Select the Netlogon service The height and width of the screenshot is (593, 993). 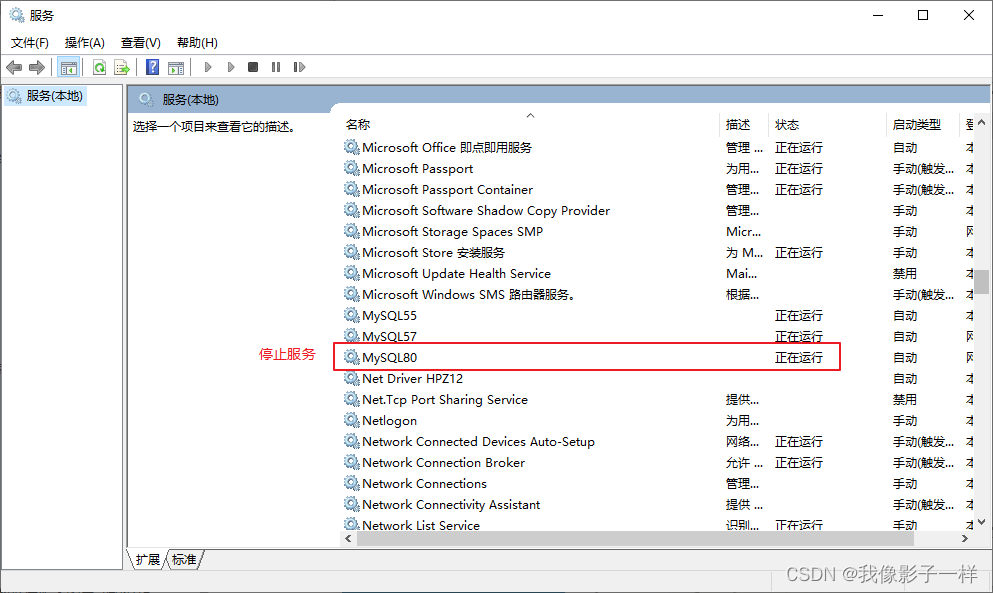(x=655, y=420)
